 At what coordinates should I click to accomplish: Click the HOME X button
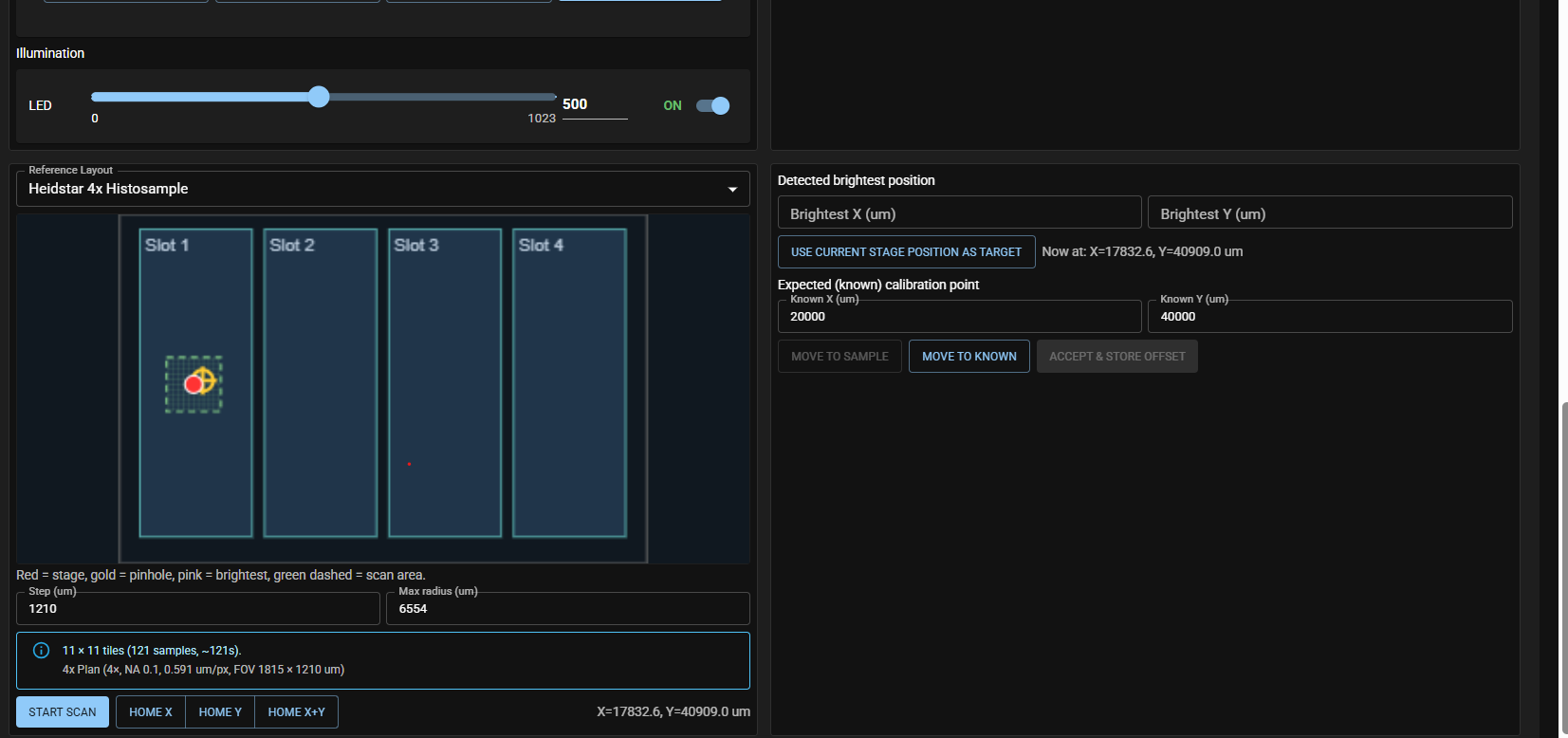coord(151,712)
